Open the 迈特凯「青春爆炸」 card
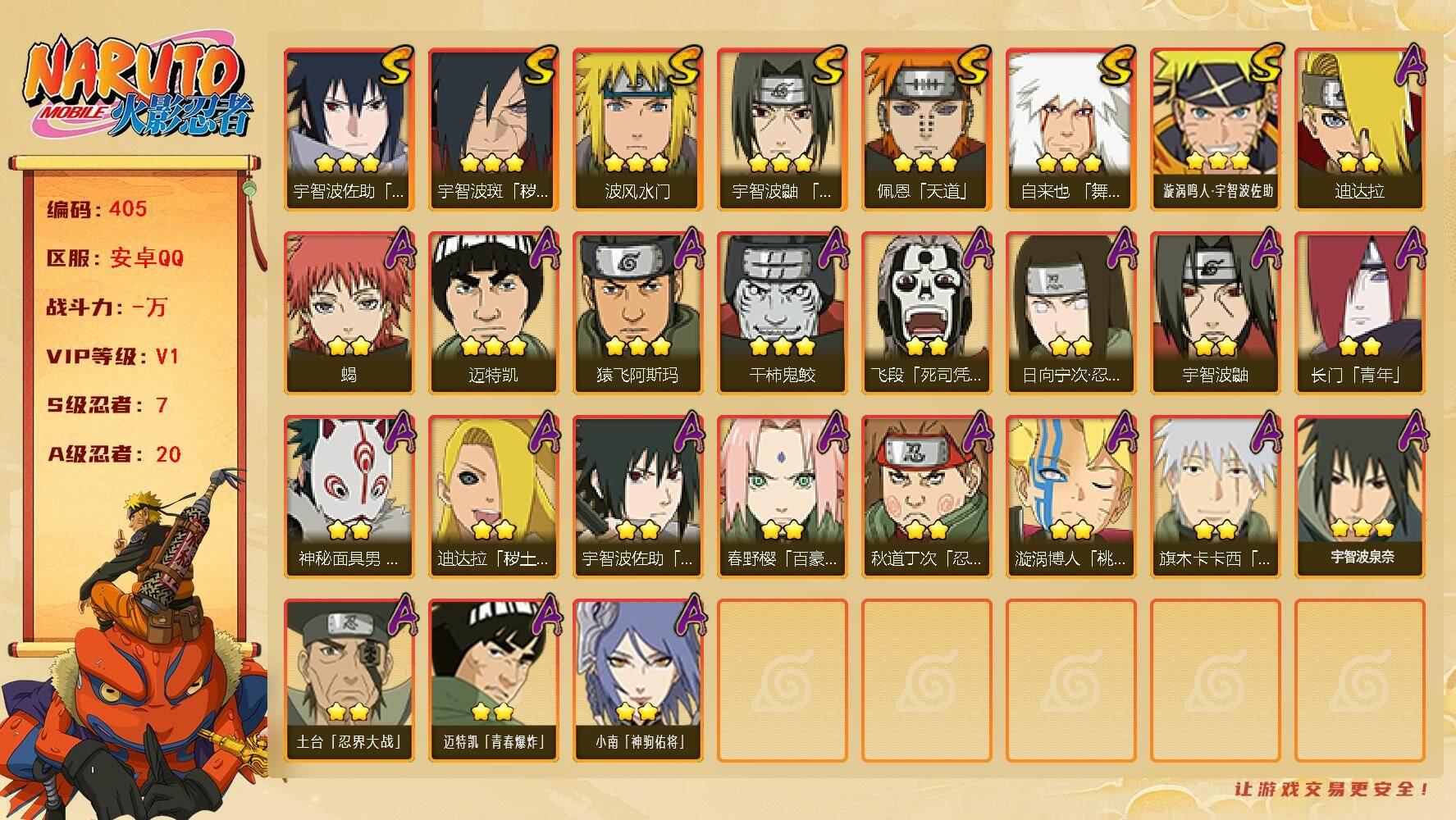This screenshot has height=820, width=1456. coord(493,681)
